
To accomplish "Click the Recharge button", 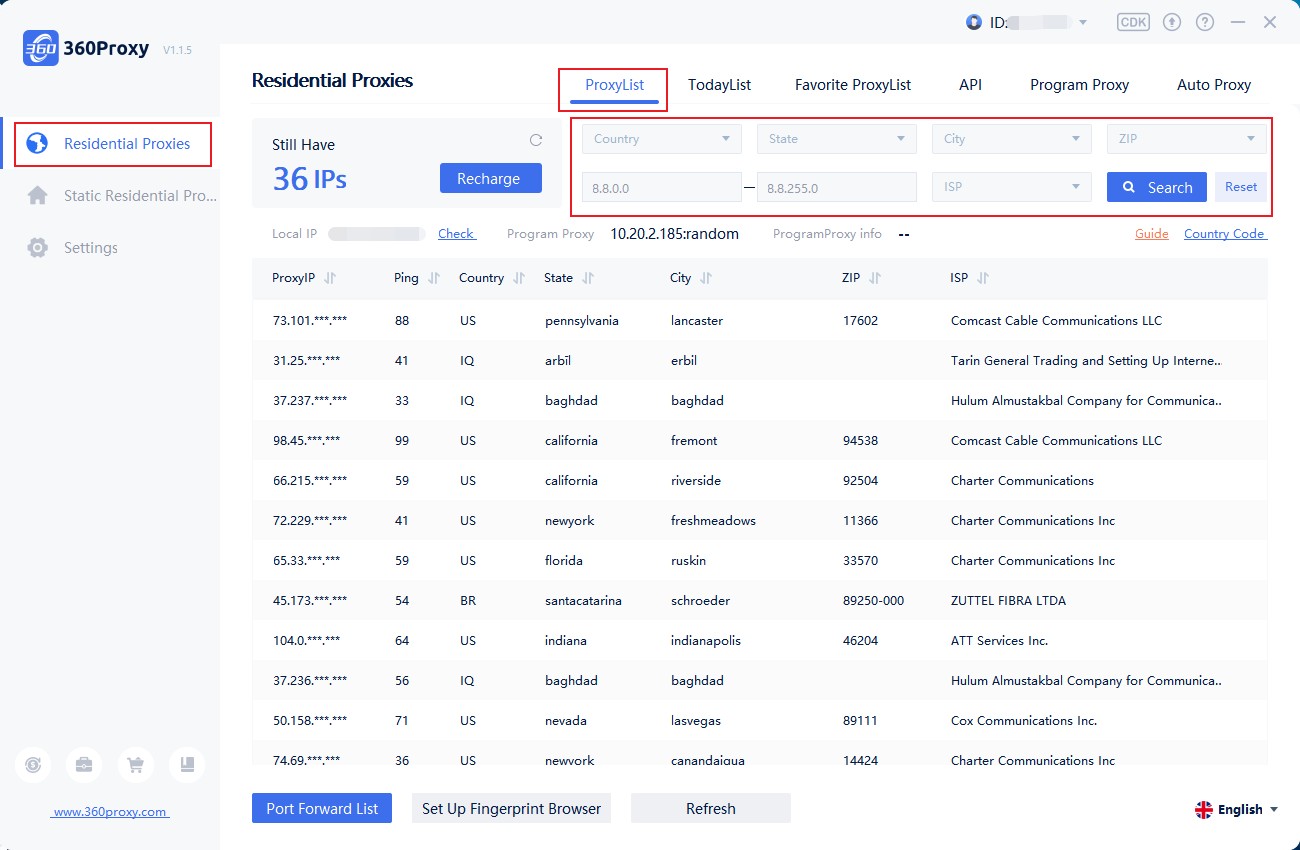I will 491,178.
